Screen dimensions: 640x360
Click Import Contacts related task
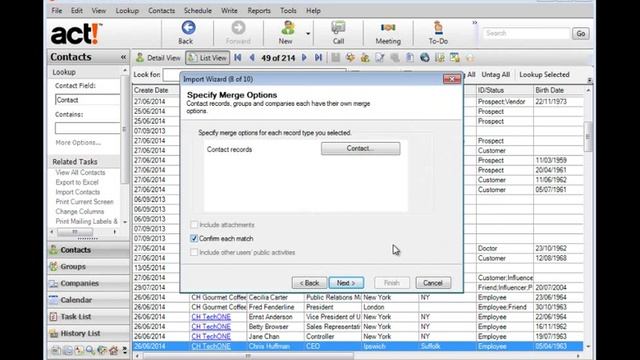[x=78, y=192]
